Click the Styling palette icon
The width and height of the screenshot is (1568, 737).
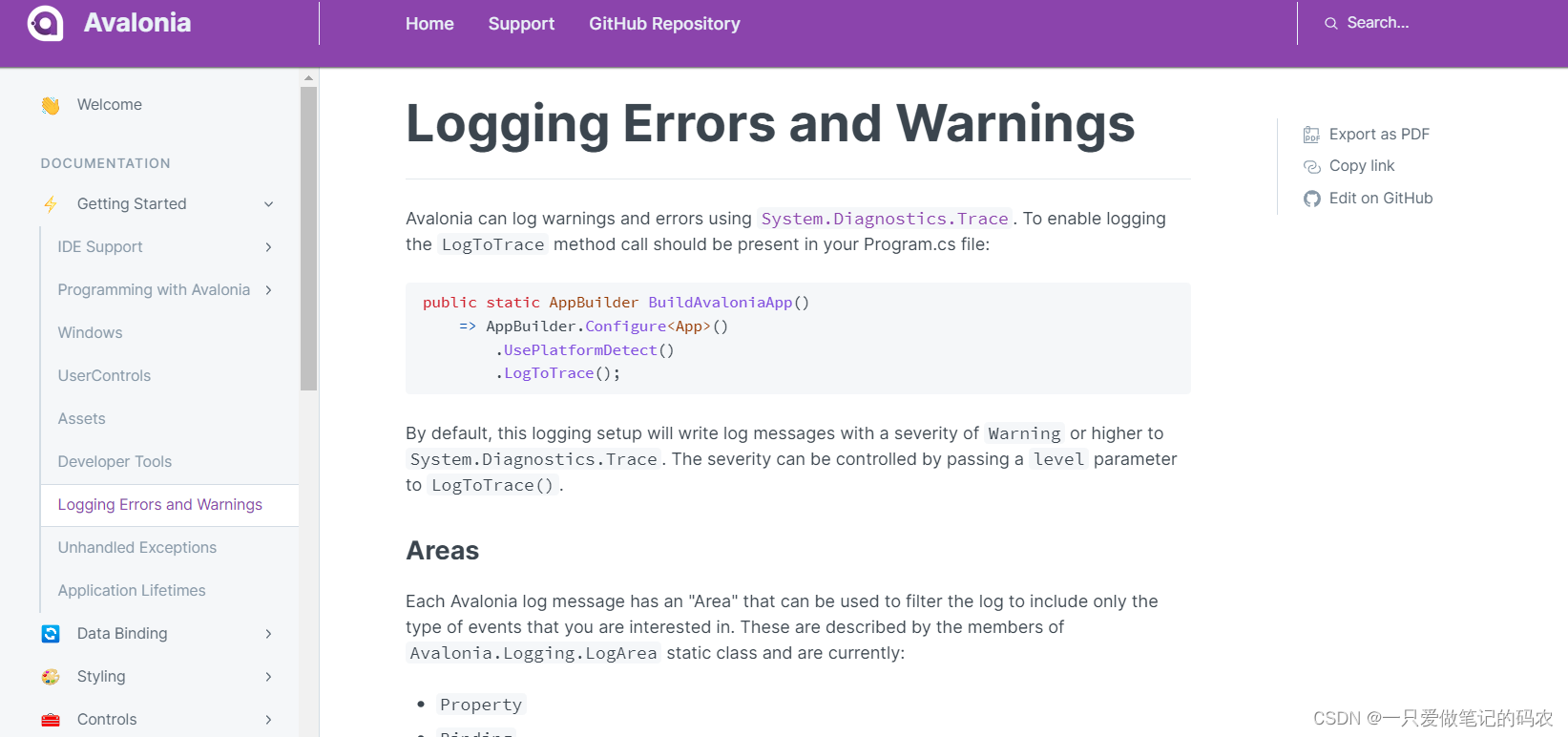(x=51, y=677)
